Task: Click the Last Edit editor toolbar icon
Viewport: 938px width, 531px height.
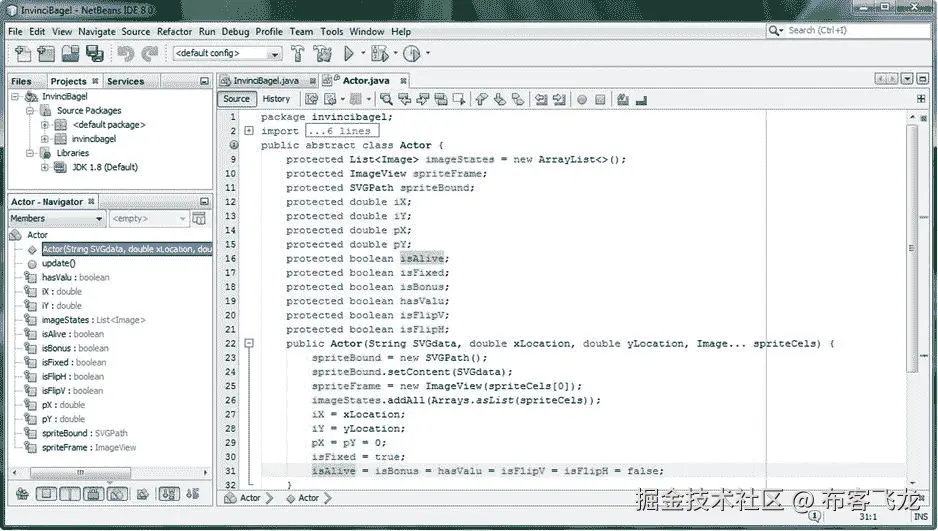Action: [311, 99]
